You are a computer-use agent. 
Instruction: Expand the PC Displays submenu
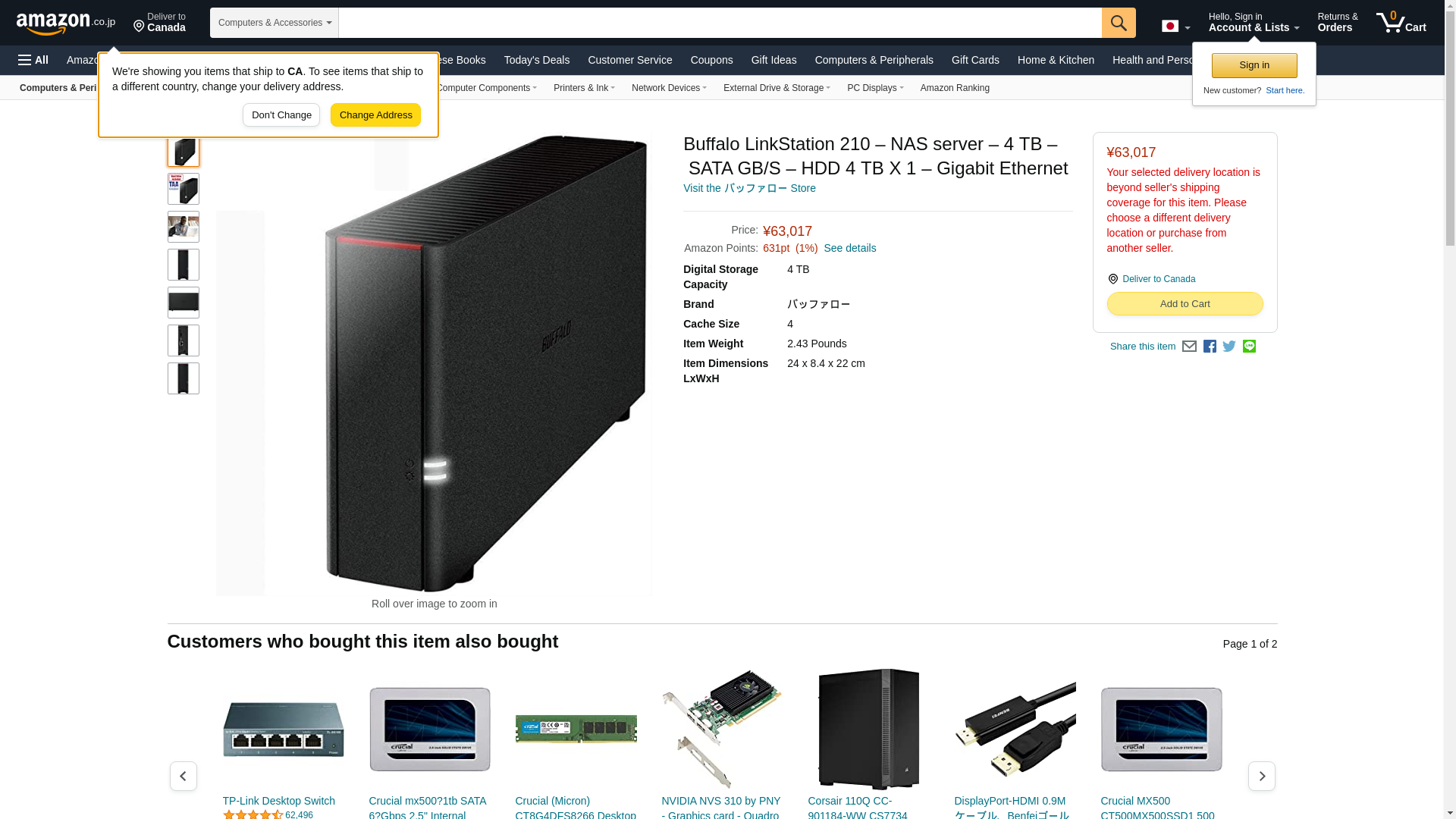point(875,88)
